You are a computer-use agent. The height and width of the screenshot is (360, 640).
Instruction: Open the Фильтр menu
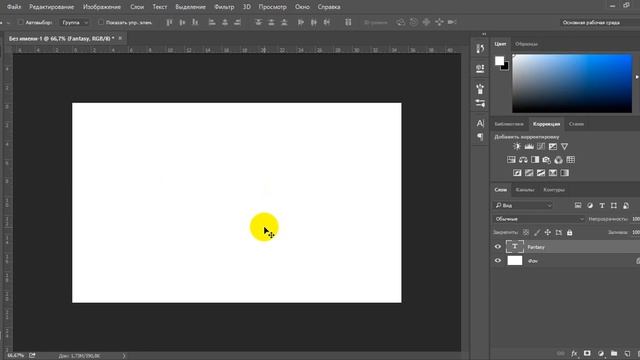click(x=224, y=7)
